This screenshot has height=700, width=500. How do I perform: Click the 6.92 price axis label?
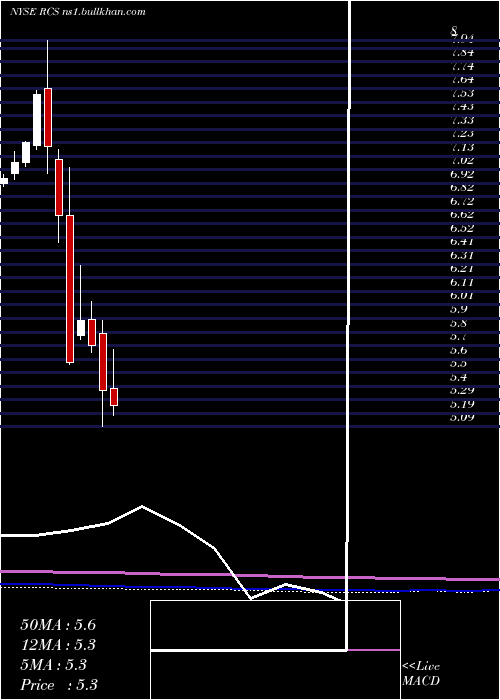point(462,174)
